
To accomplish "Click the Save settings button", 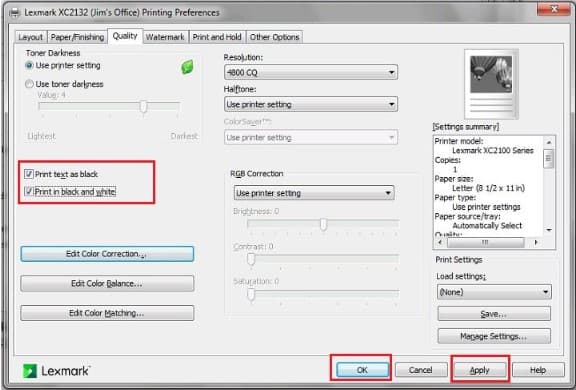I will 494,314.
